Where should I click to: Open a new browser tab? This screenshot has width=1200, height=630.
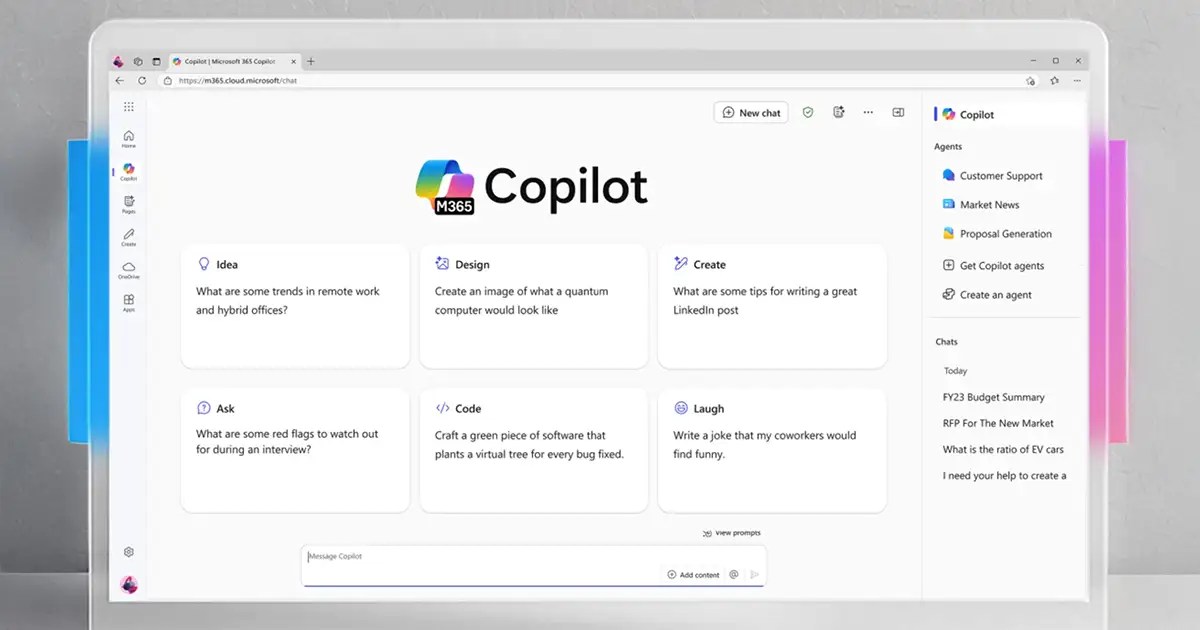point(310,60)
